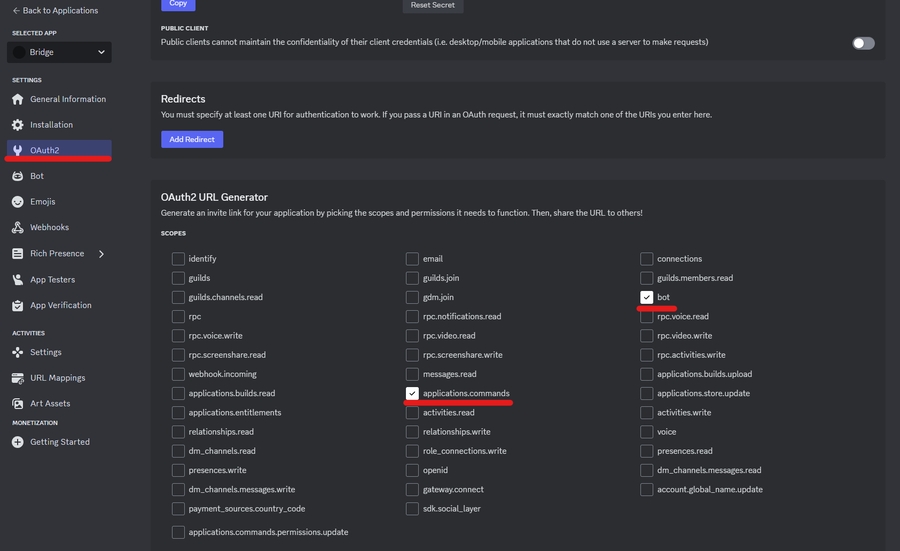This screenshot has width=900, height=551.
Task: Toggle the Public Client switch
Action: click(863, 43)
